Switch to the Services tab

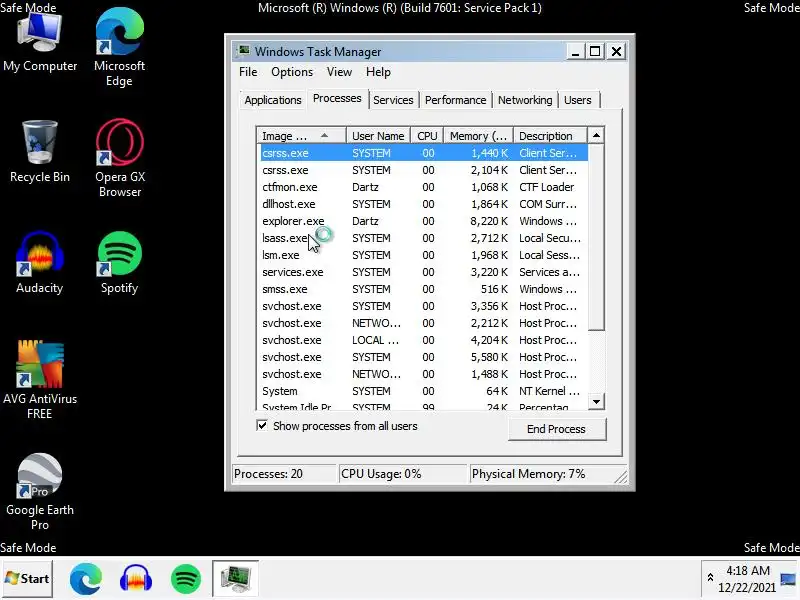point(393,100)
